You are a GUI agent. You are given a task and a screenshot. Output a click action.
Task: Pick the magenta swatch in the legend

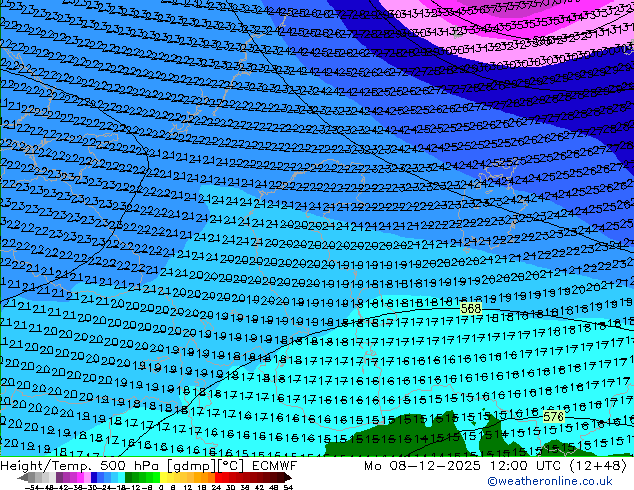pos(80,478)
